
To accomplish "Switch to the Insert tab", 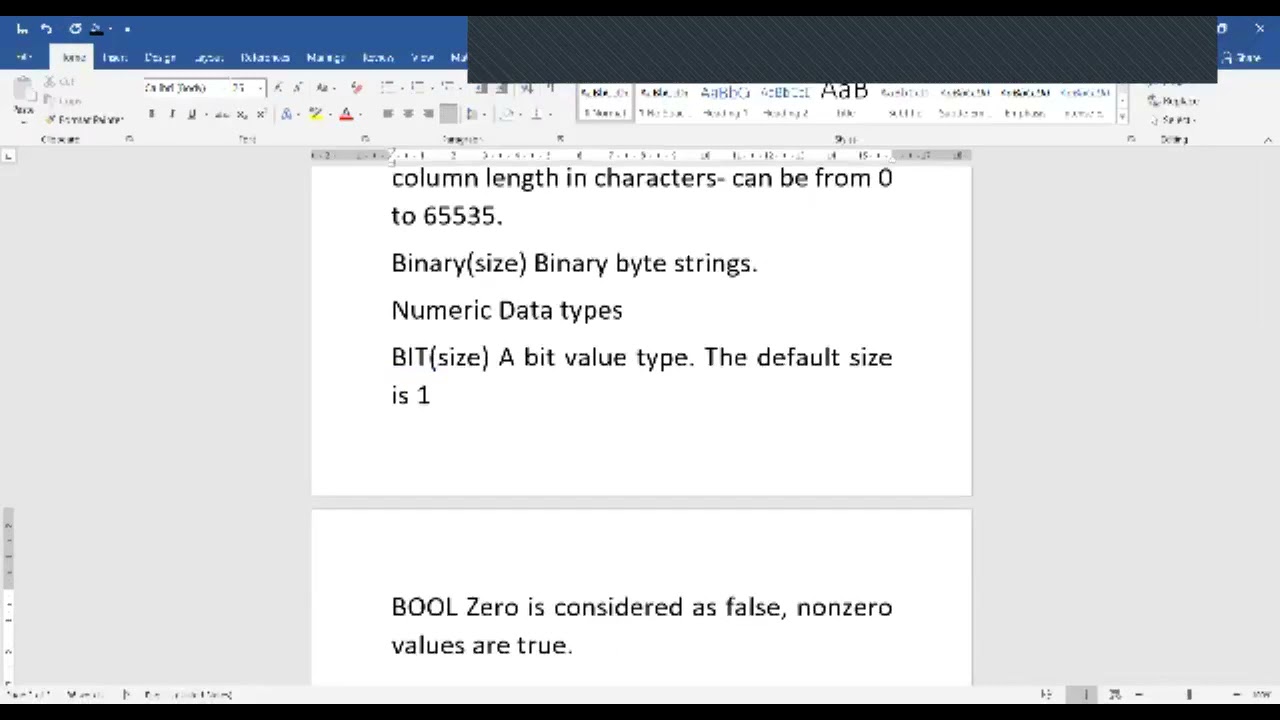I will click(115, 58).
